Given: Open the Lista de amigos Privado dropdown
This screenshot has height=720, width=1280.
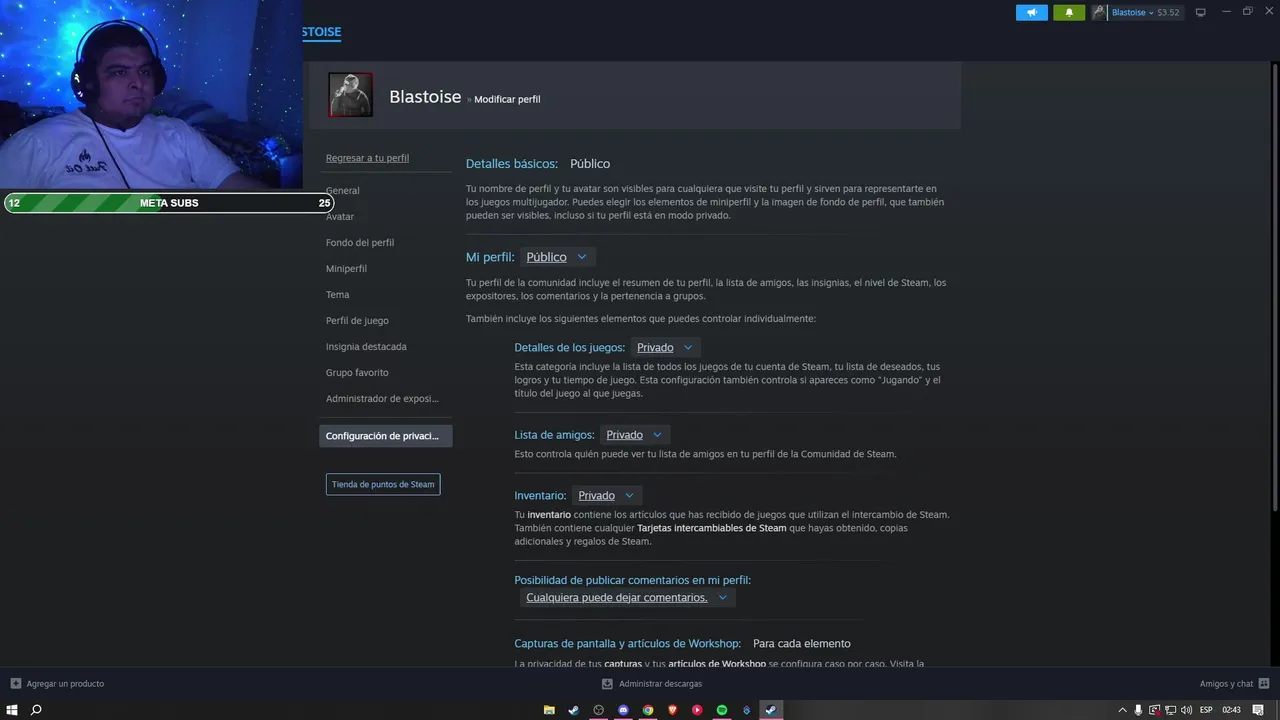Looking at the screenshot, I should coord(635,435).
